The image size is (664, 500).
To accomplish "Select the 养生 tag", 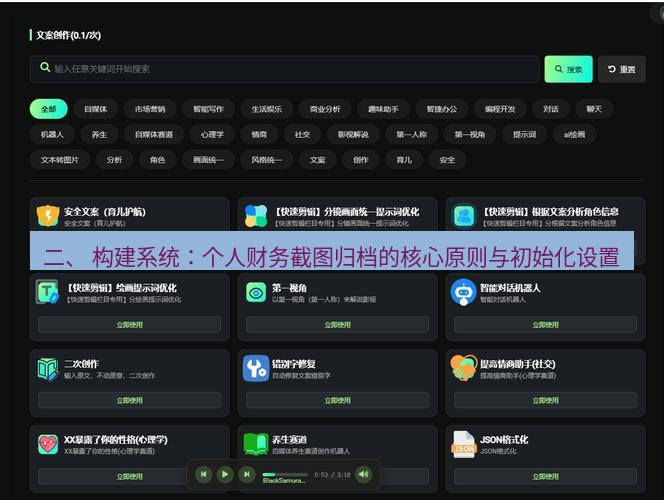I will [100, 134].
